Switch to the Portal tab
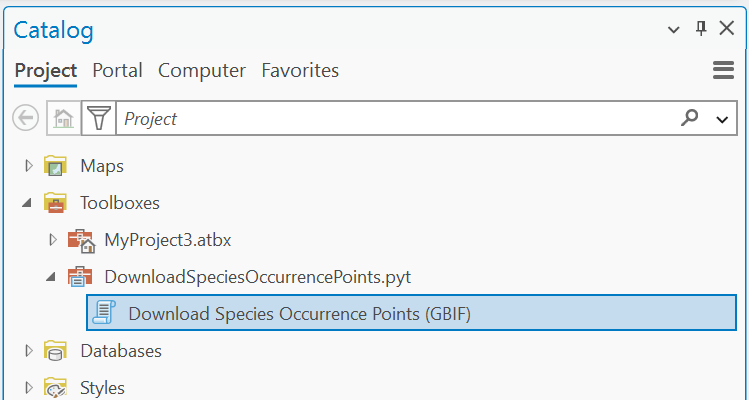This screenshot has width=749, height=400. (117, 71)
